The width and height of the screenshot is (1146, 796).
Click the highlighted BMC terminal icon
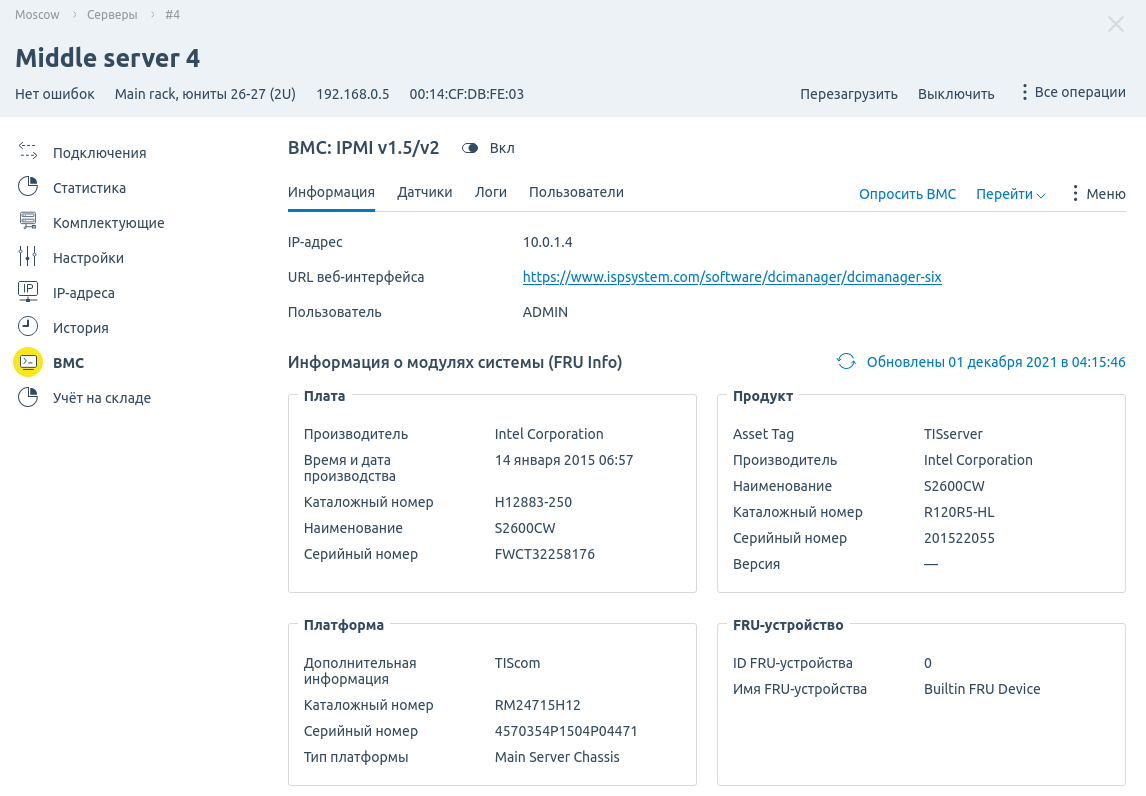coord(28,362)
